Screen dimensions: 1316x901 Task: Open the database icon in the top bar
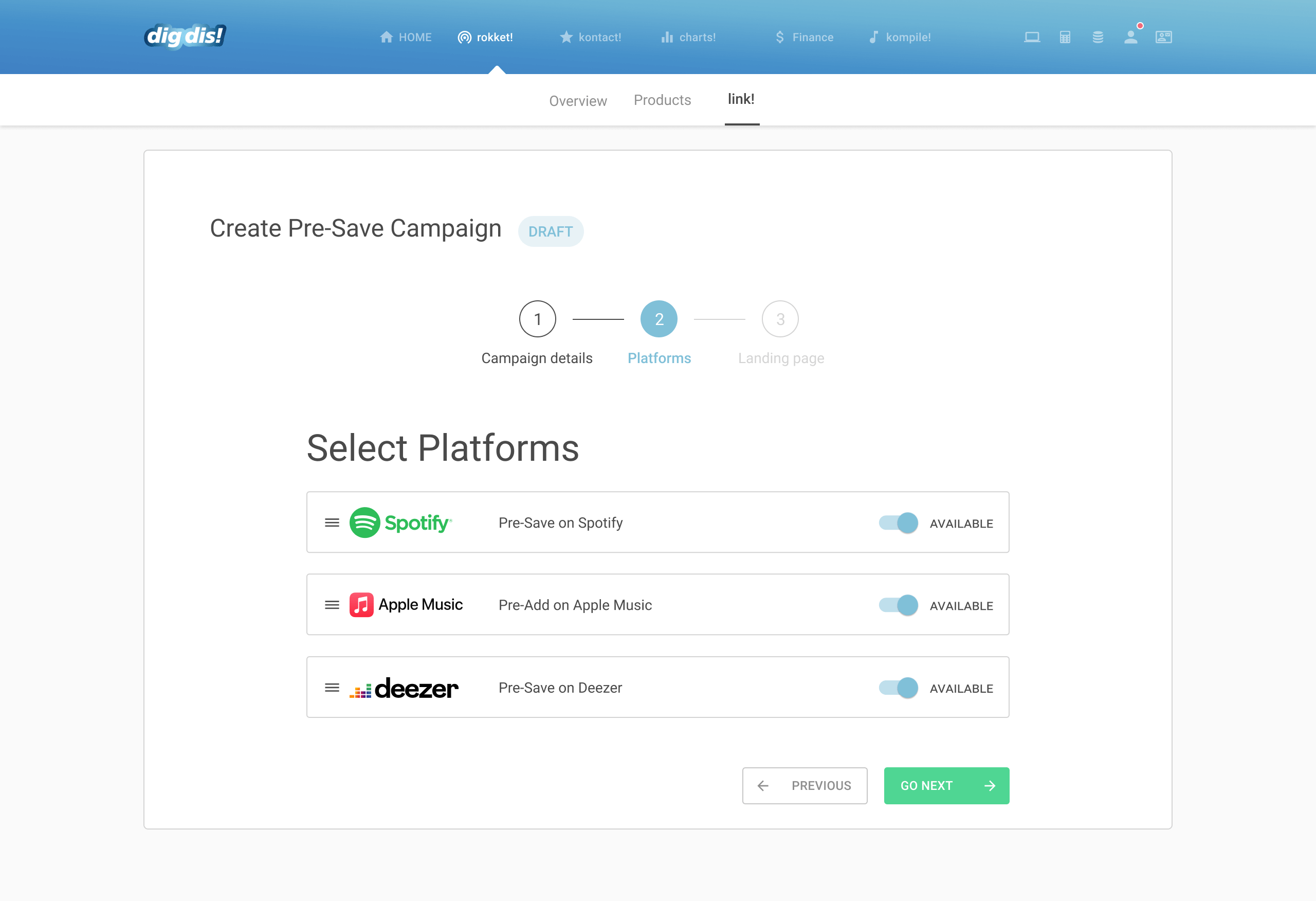pos(1098,37)
